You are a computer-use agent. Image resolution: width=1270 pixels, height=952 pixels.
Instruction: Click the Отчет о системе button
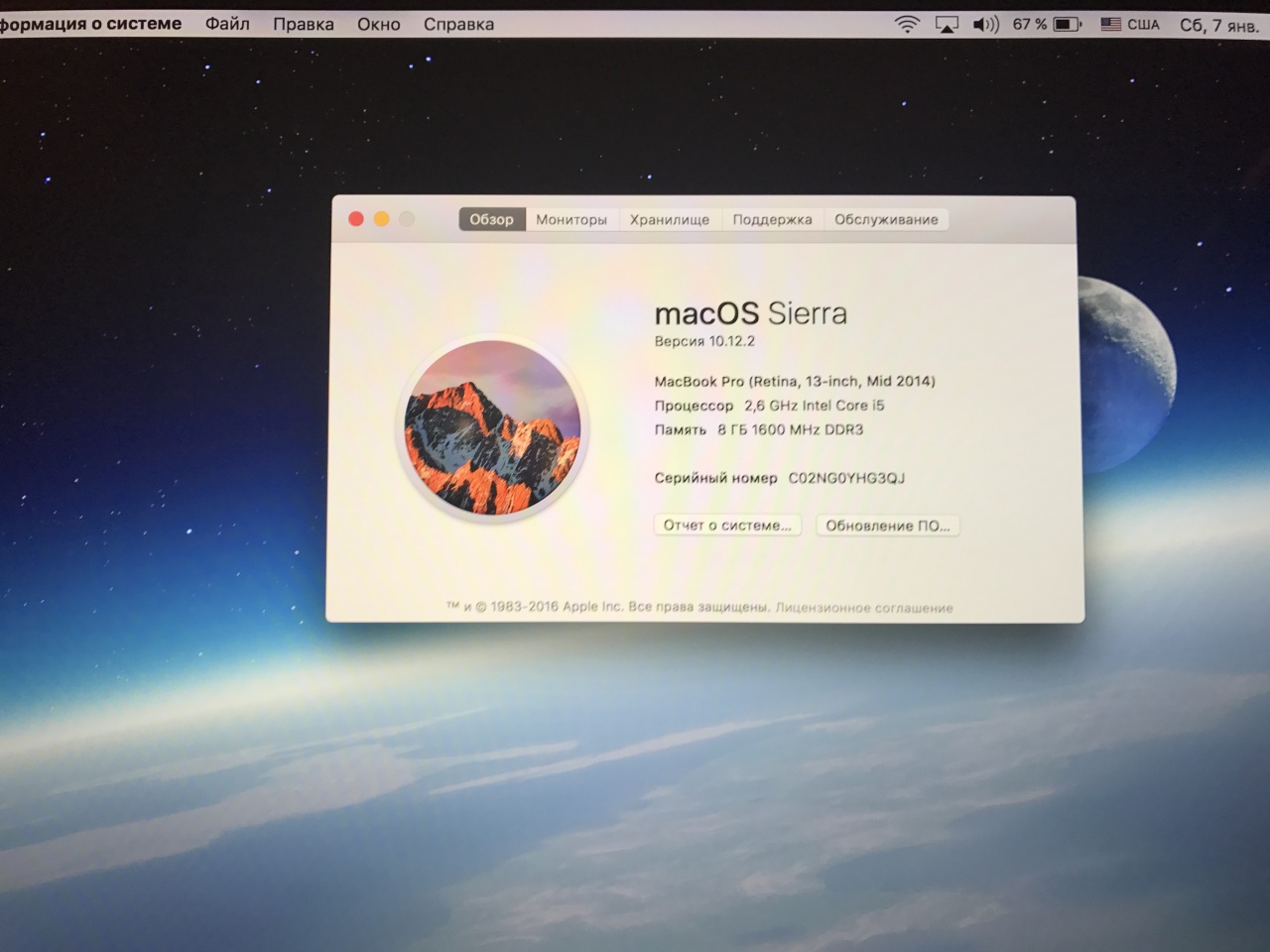point(727,525)
